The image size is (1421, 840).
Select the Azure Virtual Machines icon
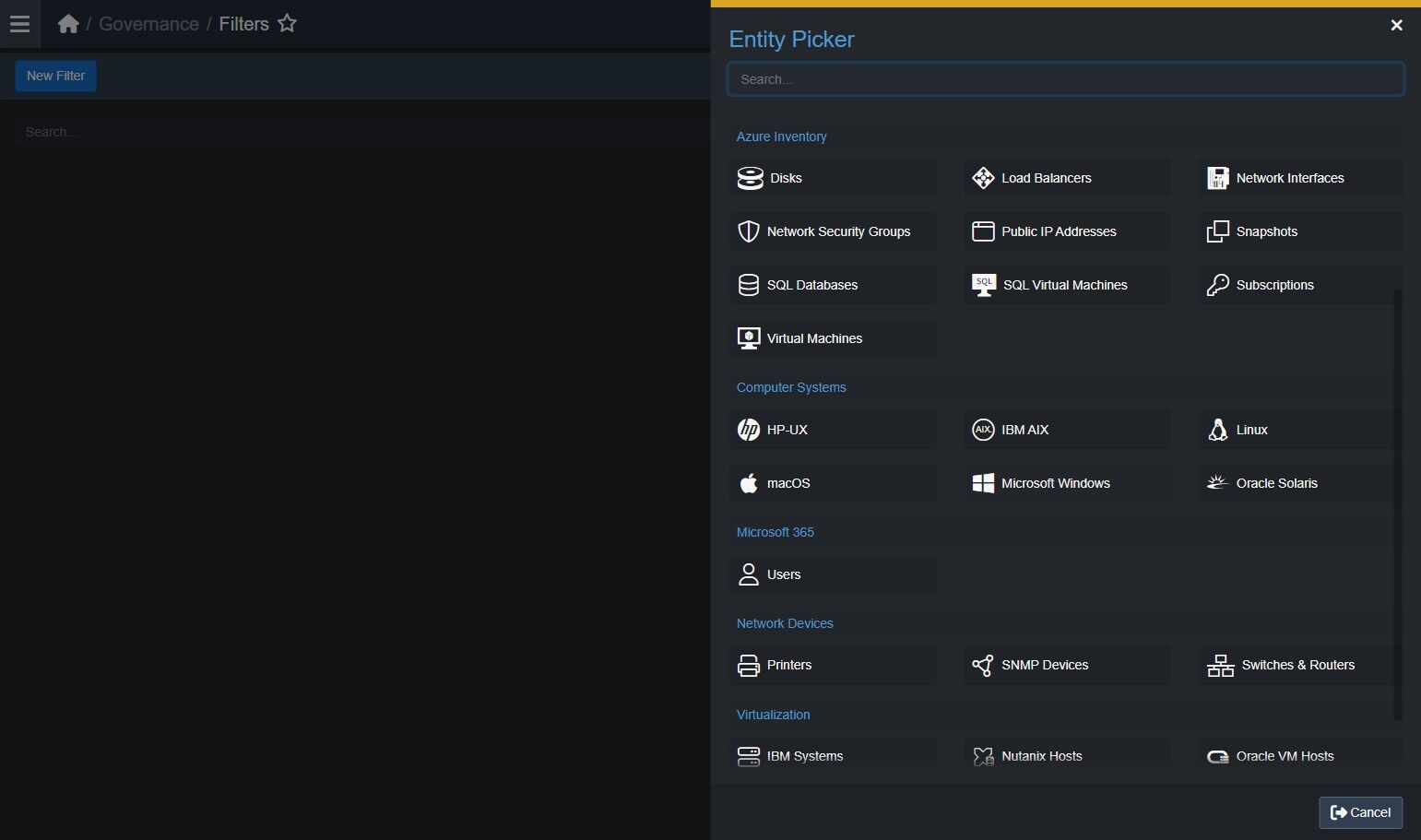[x=749, y=338]
